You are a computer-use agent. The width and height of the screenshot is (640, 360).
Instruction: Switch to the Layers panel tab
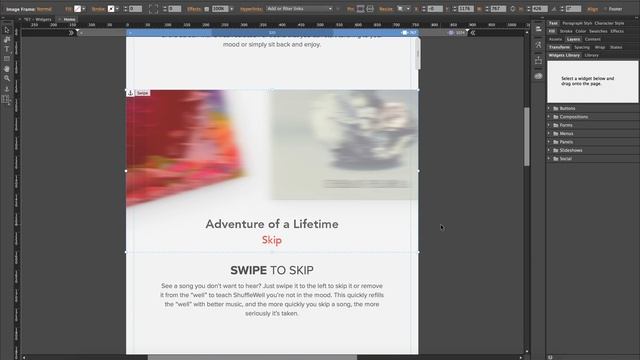573,39
